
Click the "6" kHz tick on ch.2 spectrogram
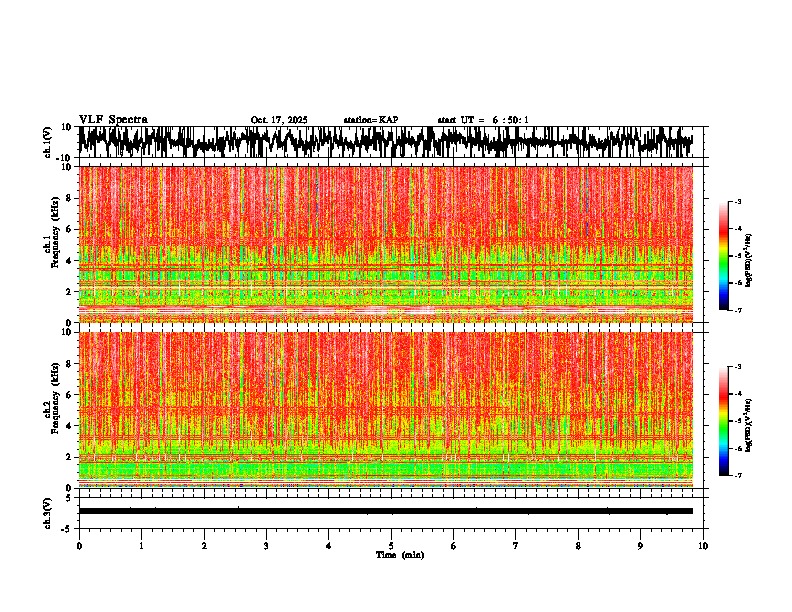pyautogui.click(x=69, y=394)
